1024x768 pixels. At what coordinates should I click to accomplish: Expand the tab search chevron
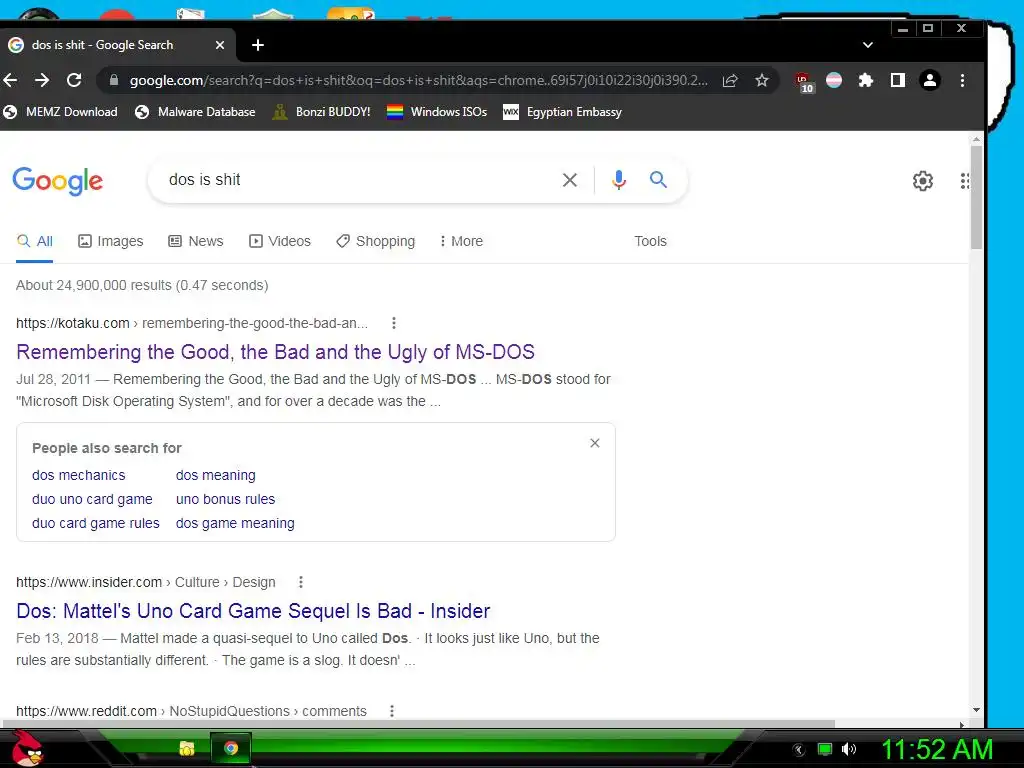point(867,45)
